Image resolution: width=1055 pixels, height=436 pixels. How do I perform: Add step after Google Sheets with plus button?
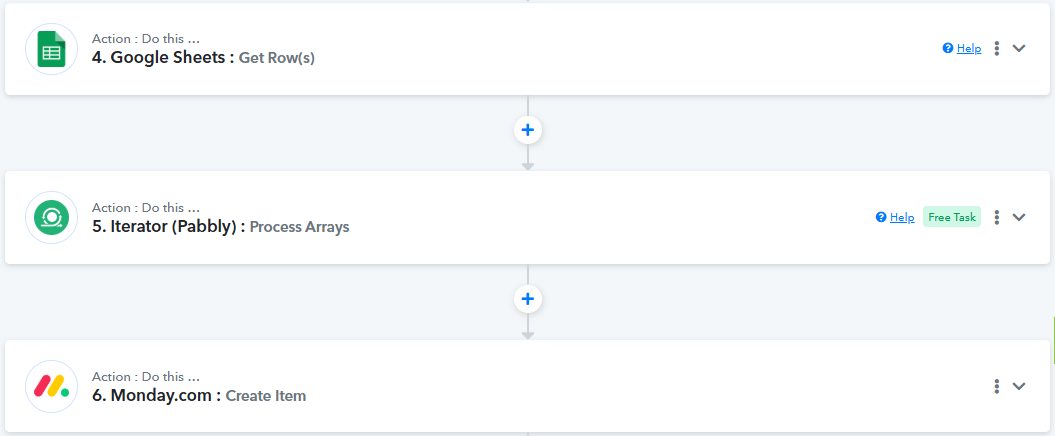tap(528, 129)
